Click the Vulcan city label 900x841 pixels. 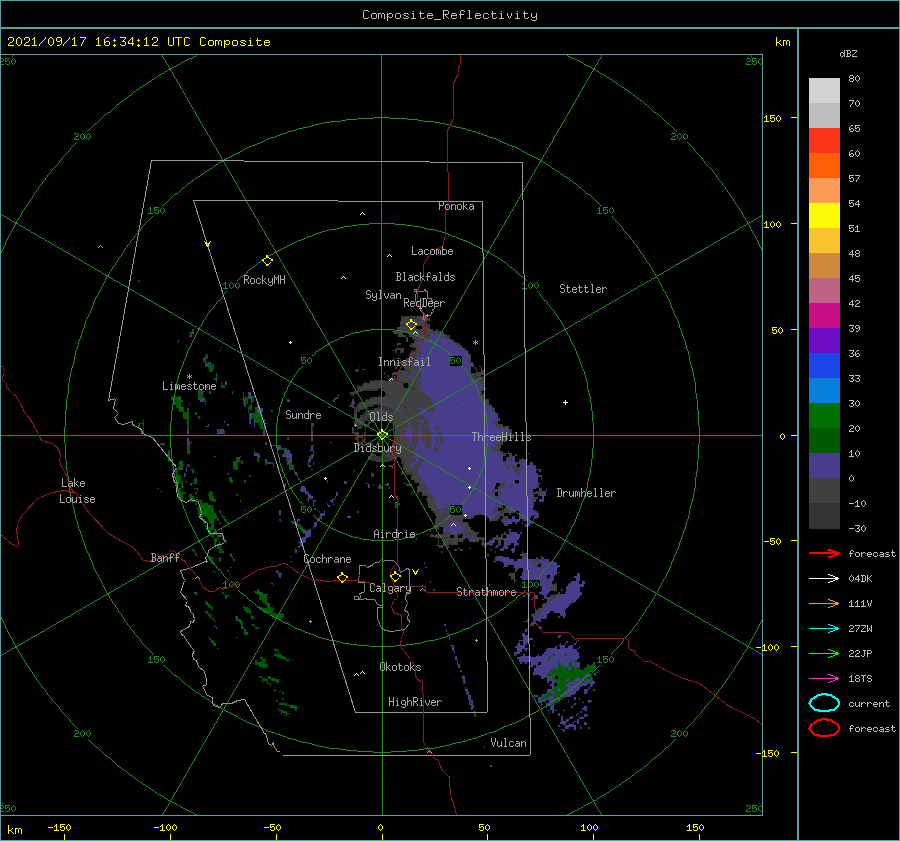509,743
